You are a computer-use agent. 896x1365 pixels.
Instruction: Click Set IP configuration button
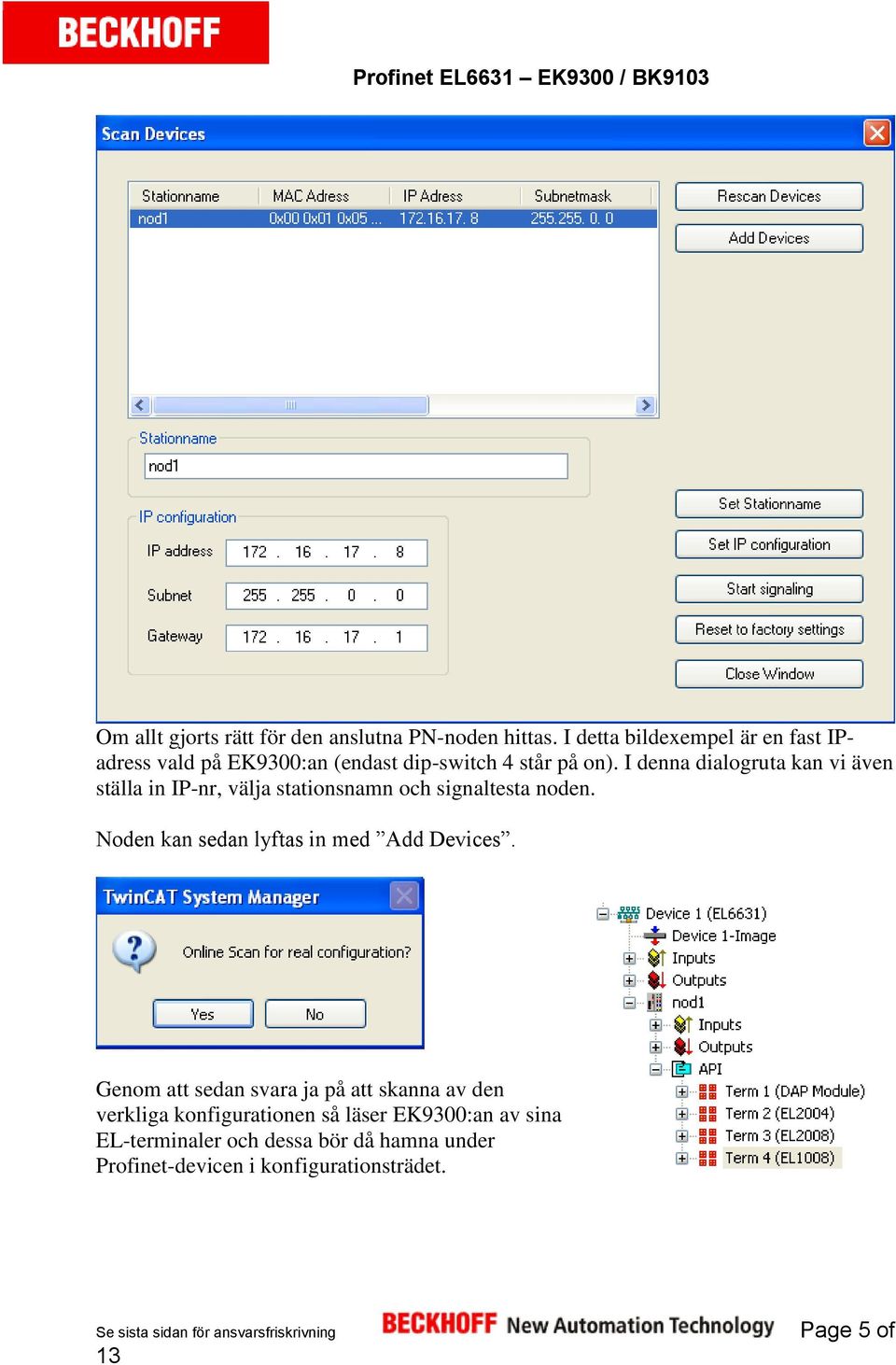[769, 544]
